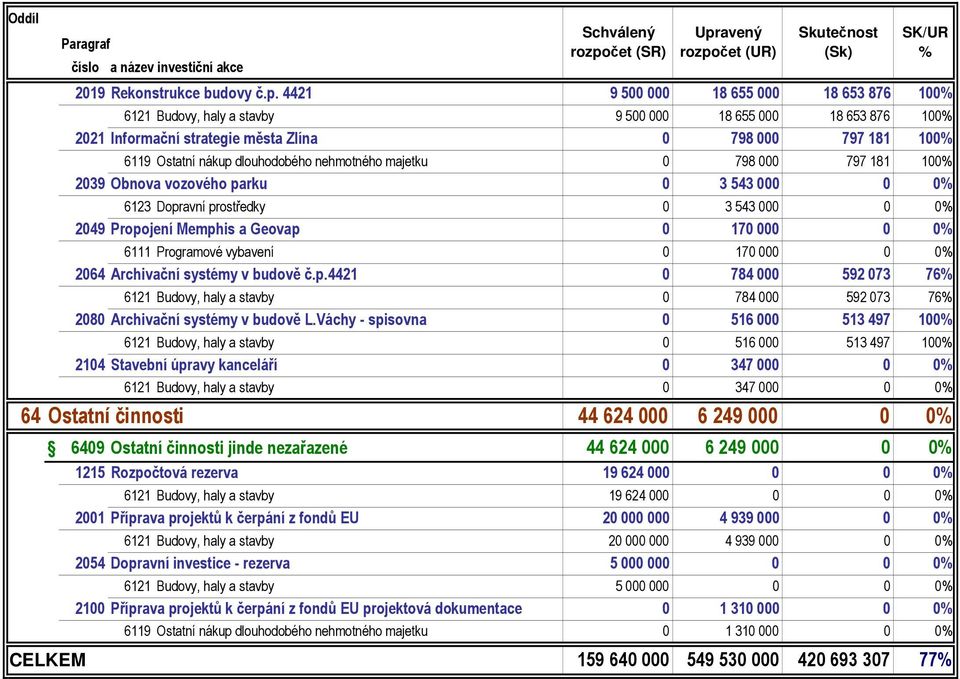Click bold value '19 624 000' for Rozpočtová rezerva
The height and width of the screenshot is (679, 960).
tap(636, 473)
